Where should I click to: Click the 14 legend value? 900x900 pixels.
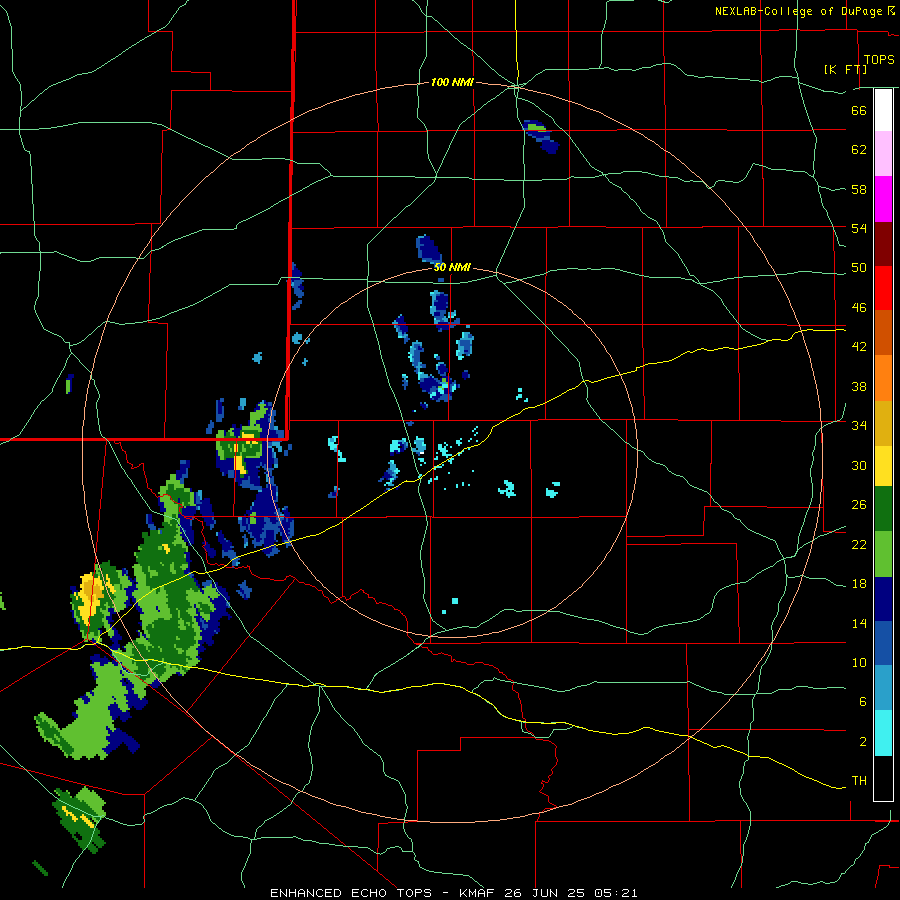(x=859, y=623)
